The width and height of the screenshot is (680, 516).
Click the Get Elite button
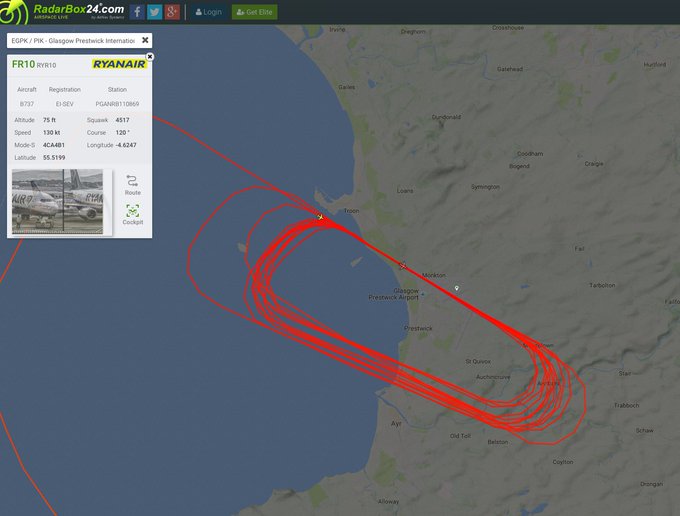(x=255, y=12)
